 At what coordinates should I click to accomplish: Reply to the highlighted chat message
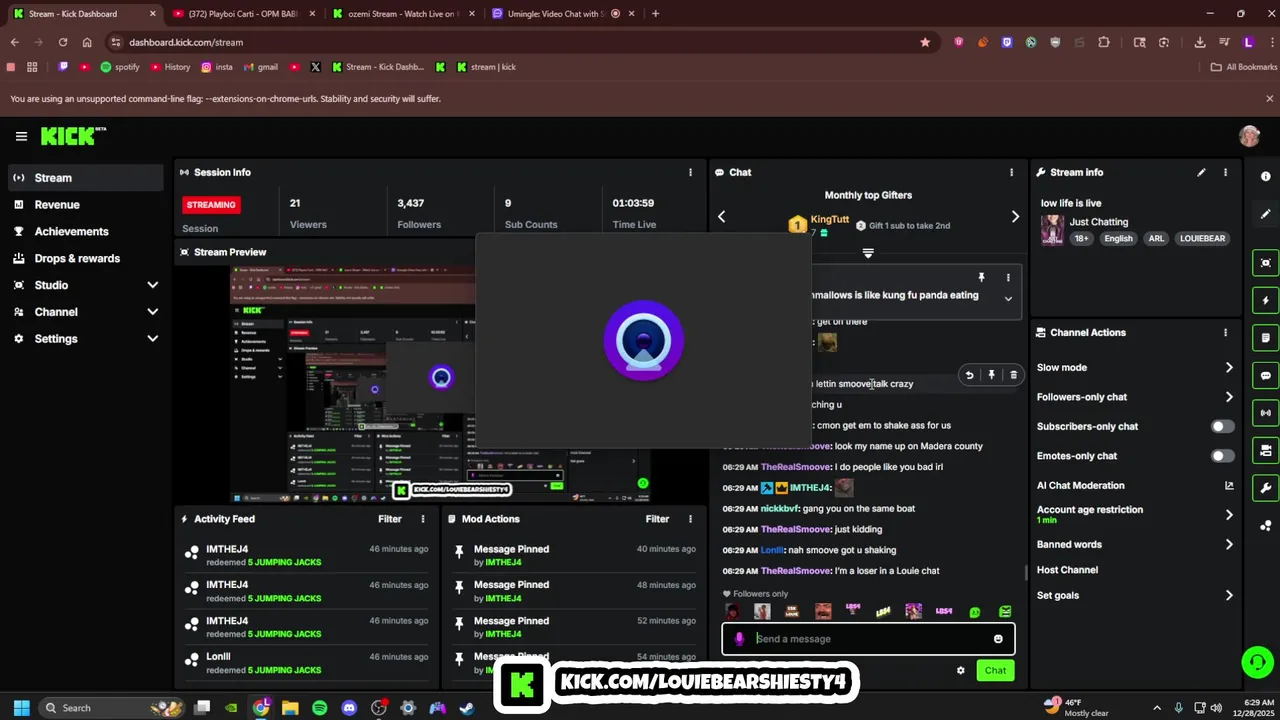pyautogui.click(x=969, y=375)
